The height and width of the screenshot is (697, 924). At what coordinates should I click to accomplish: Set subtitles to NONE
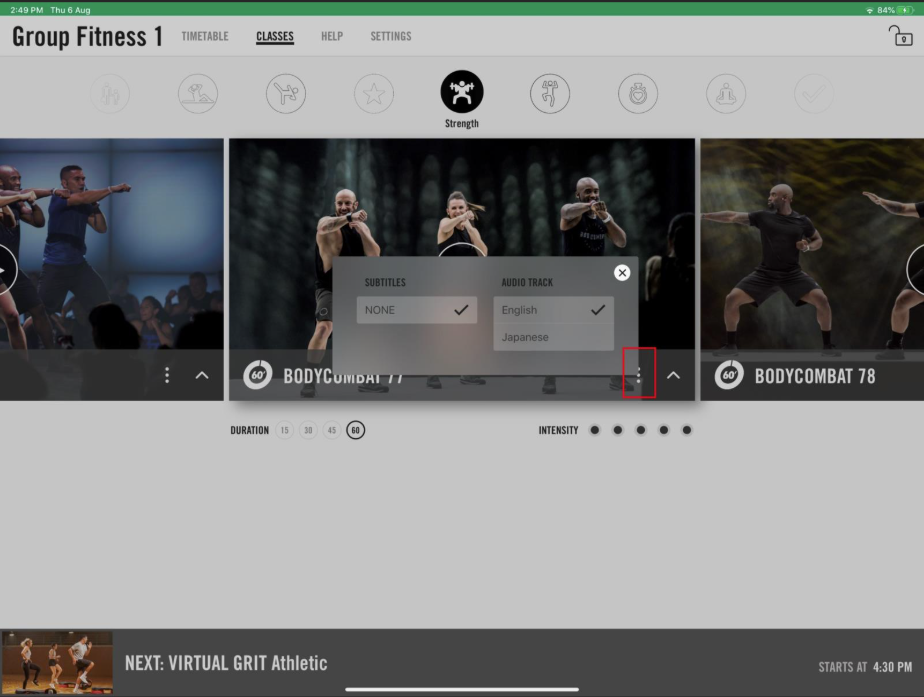tap(417, 310)
